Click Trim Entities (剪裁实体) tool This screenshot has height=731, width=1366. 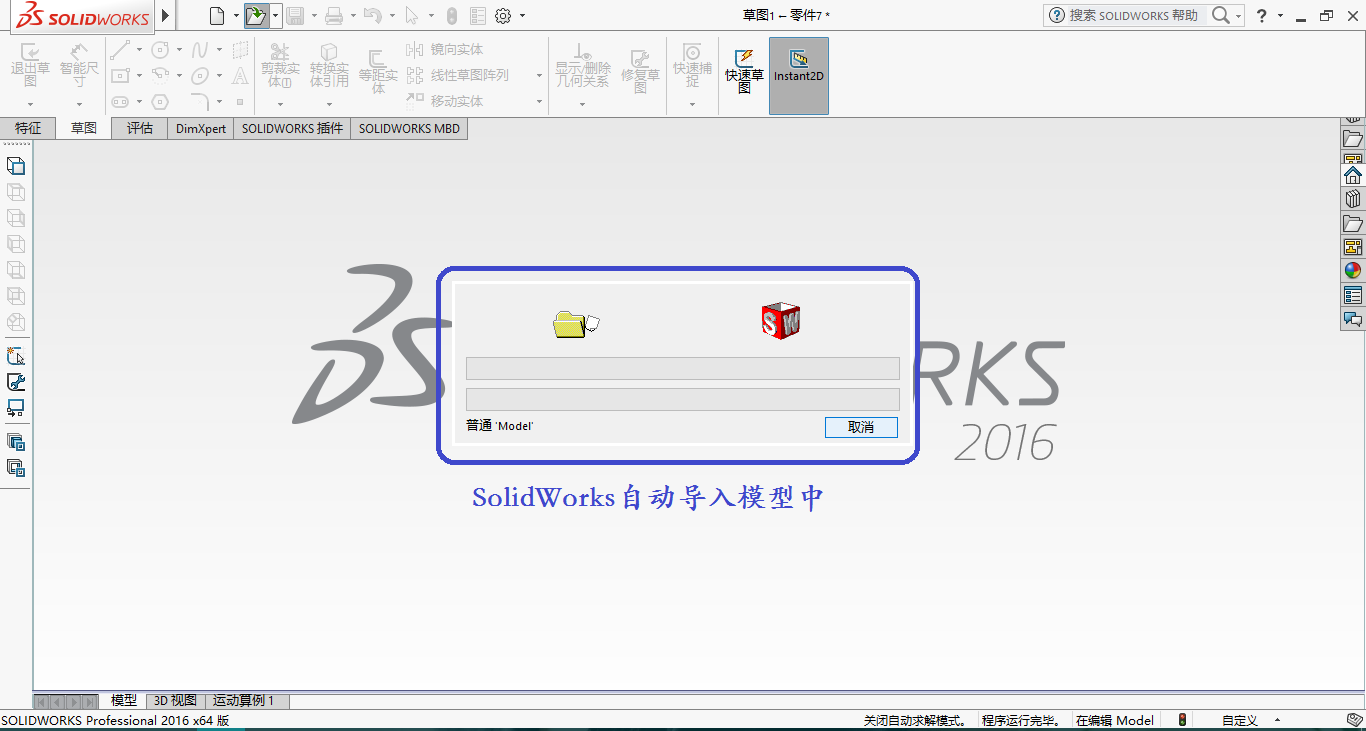point(280,66)
